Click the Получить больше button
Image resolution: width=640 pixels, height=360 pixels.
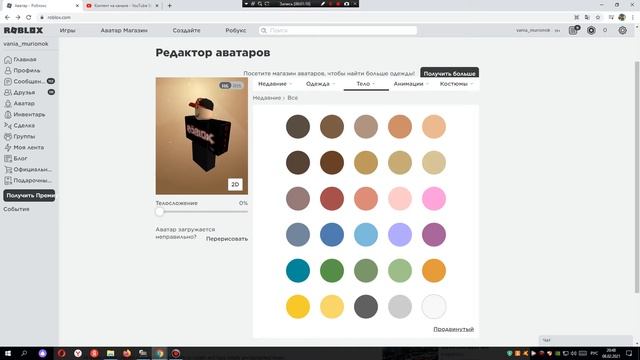tap(449, 73)
